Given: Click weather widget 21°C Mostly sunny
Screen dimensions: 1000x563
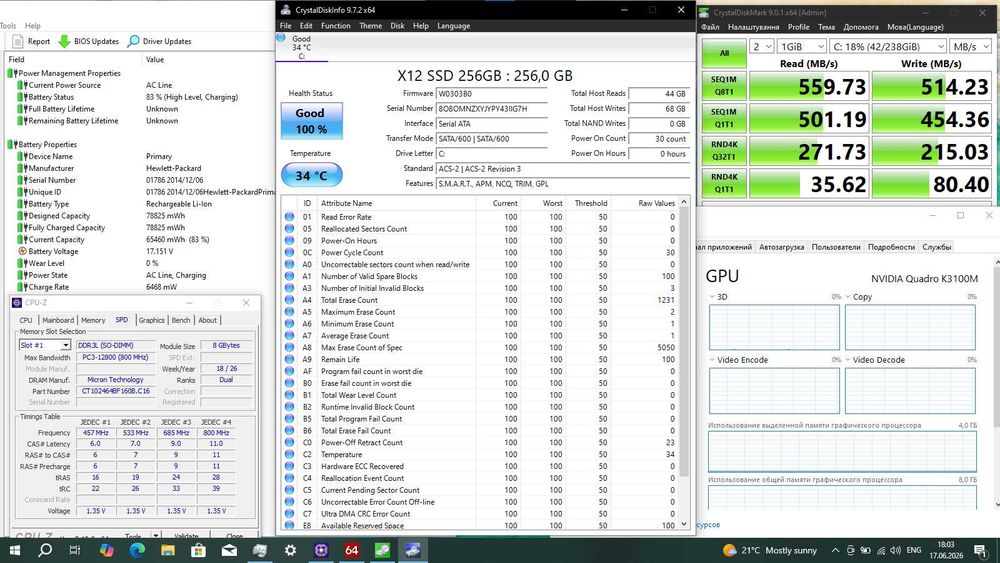Looking at the screenshot, I should (x=770, y=550).
